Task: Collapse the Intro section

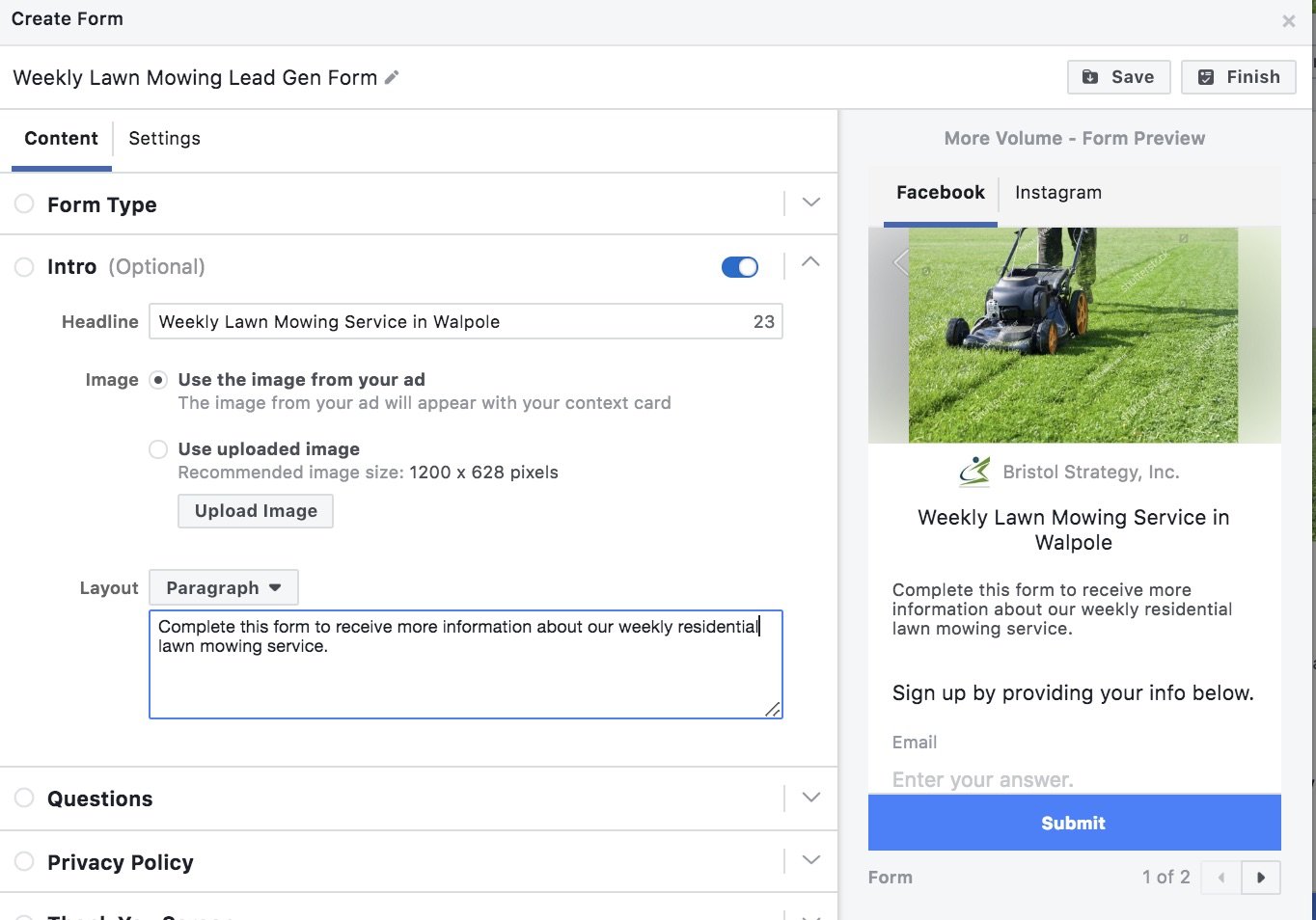Action: tap(810, 261)
